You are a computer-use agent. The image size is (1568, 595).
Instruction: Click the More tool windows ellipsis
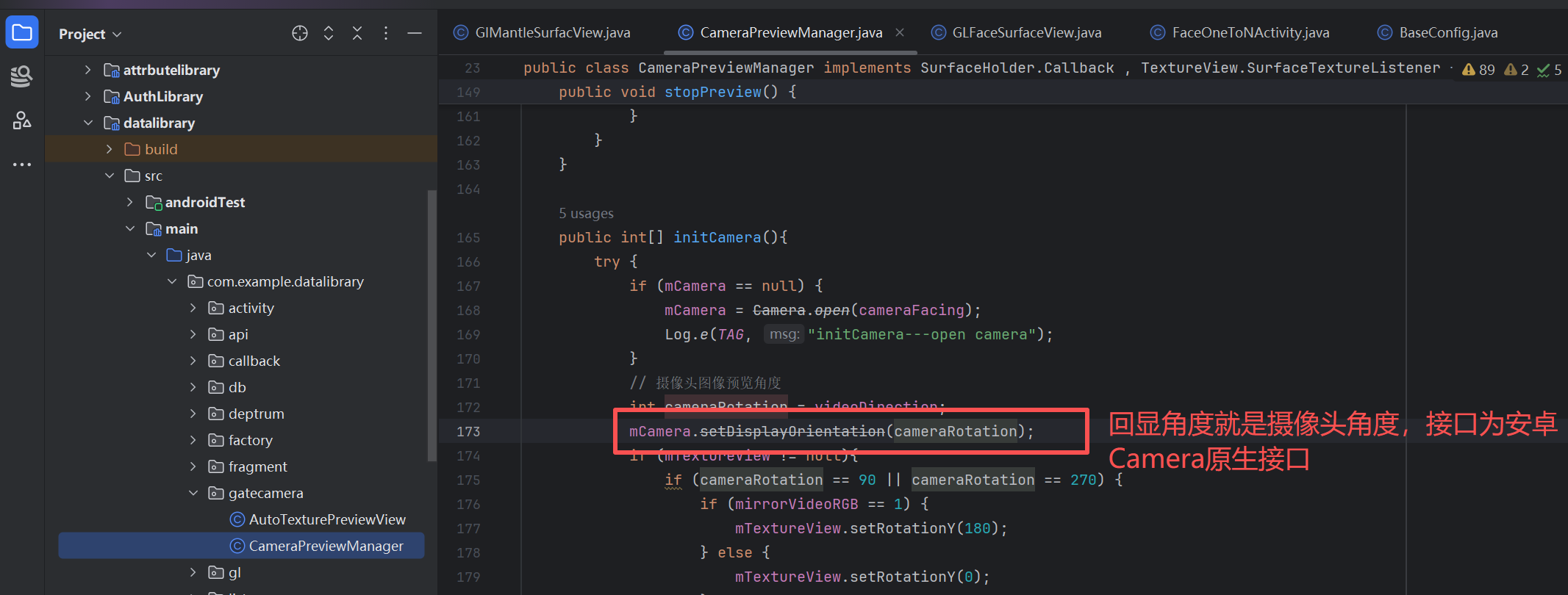pyautogui.click(x=22, y=165)
